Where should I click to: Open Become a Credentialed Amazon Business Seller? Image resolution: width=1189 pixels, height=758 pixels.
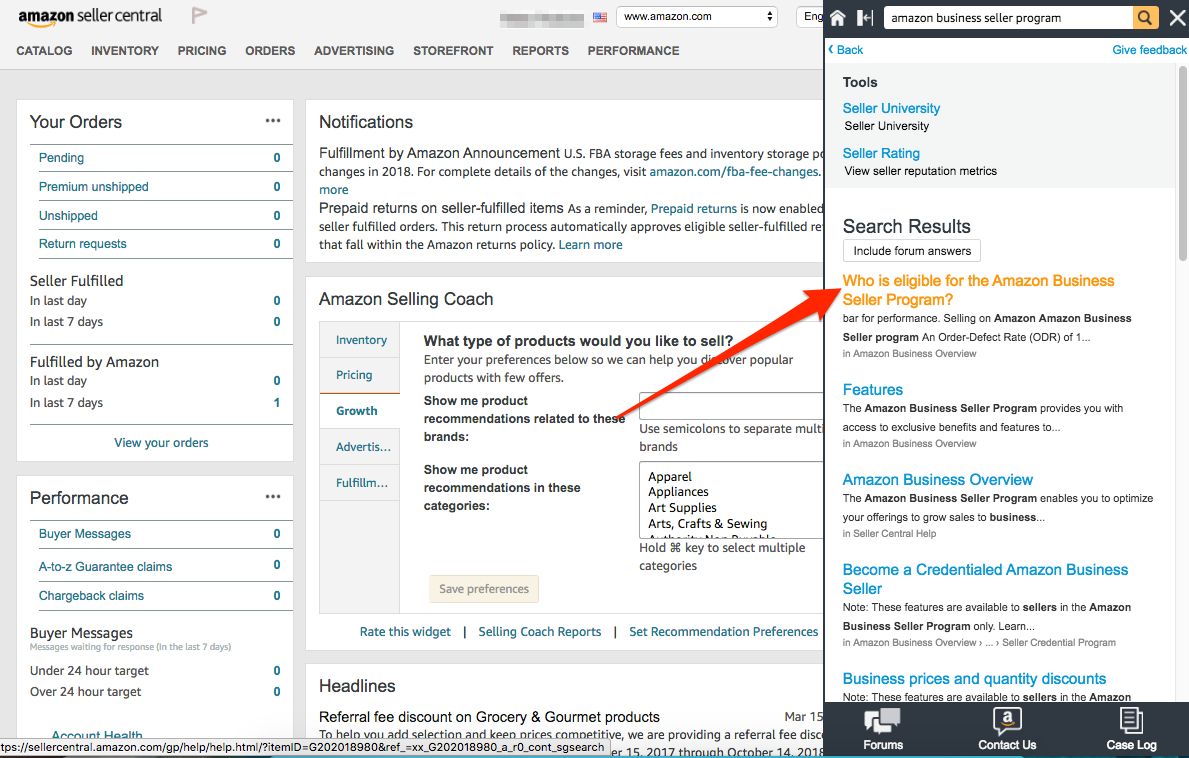coord(985,579)
